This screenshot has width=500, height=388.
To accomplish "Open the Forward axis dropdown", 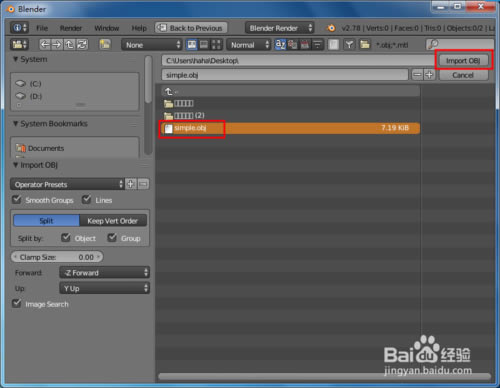I will coord(104,273).
